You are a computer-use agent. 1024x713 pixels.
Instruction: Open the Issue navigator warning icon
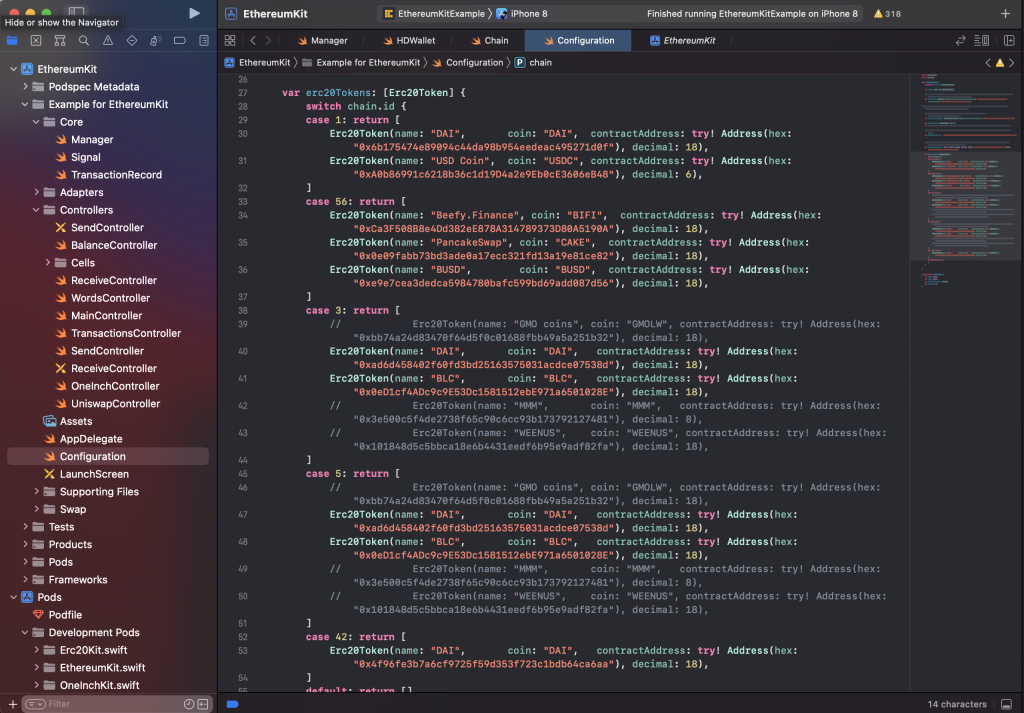coord(108,41)
